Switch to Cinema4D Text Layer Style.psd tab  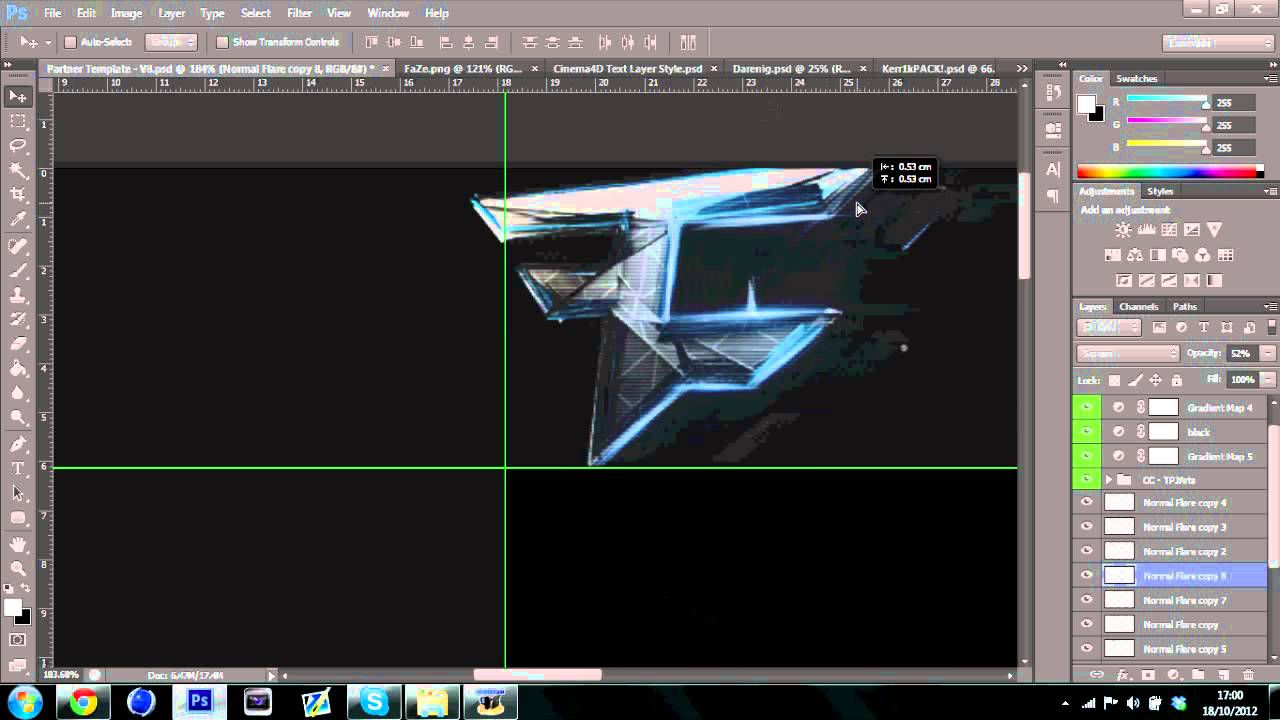pyautogui.click(x=628, y=68)
